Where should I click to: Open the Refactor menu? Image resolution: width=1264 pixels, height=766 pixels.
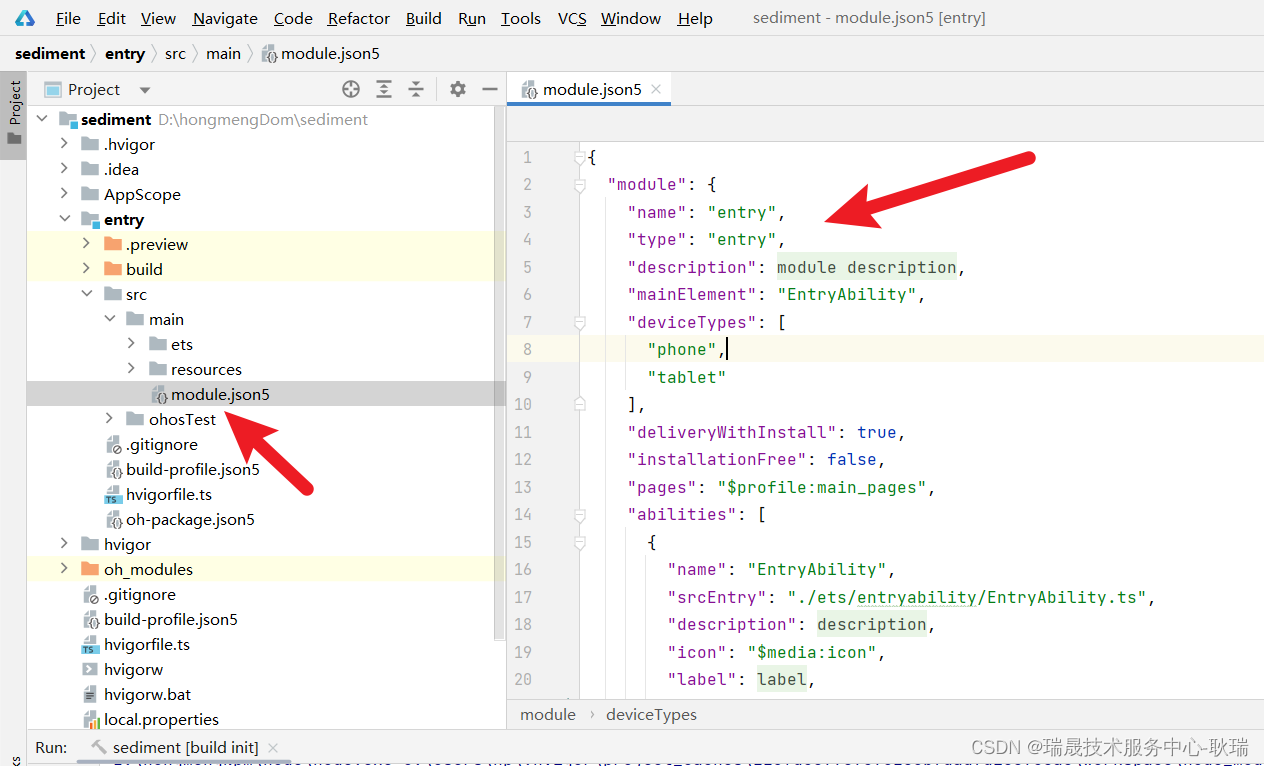pos(359,18)
